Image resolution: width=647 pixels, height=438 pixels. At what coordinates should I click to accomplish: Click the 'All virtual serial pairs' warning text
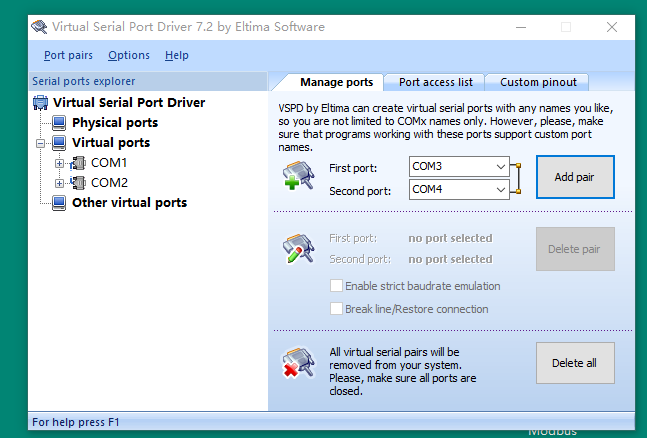click(x=403, y=372)
